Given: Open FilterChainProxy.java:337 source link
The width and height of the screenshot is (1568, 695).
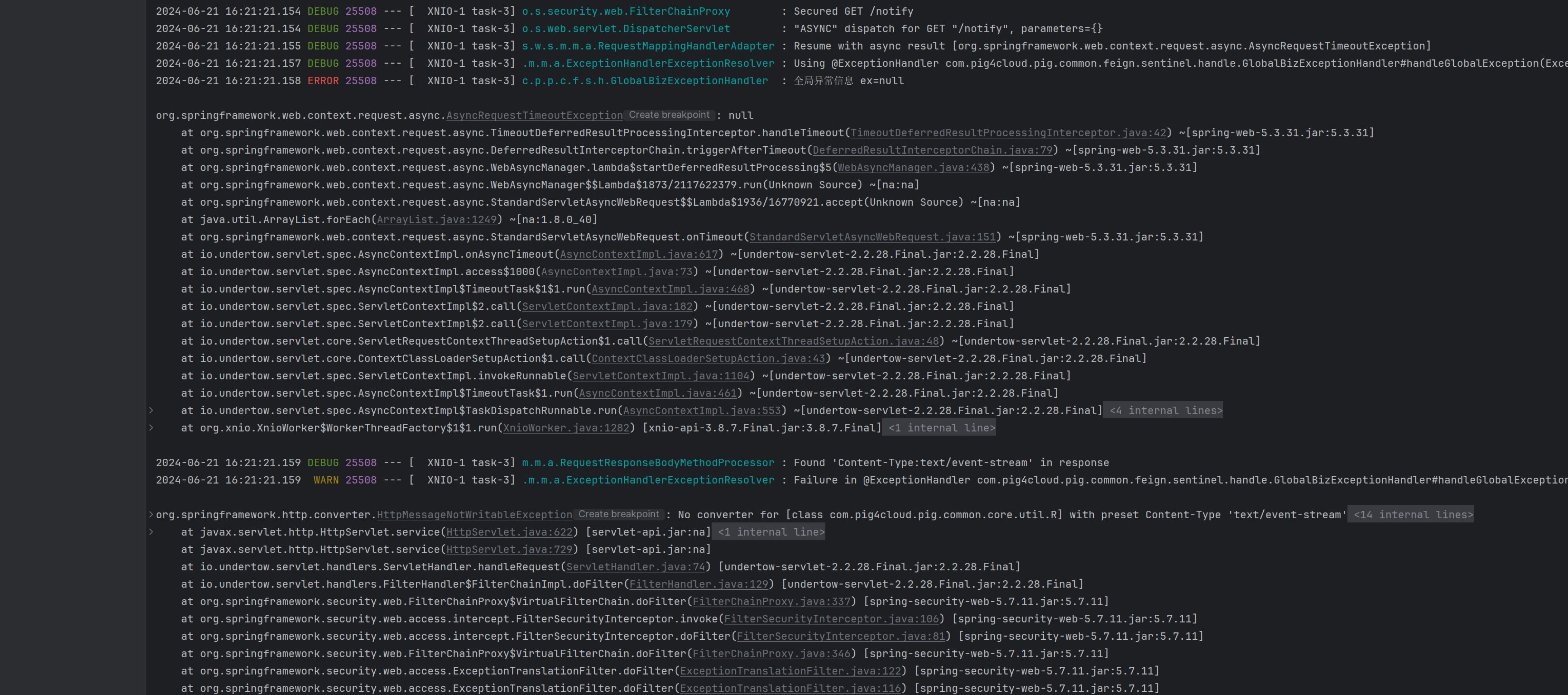Looking at the screenshot, I should point(772,601).
